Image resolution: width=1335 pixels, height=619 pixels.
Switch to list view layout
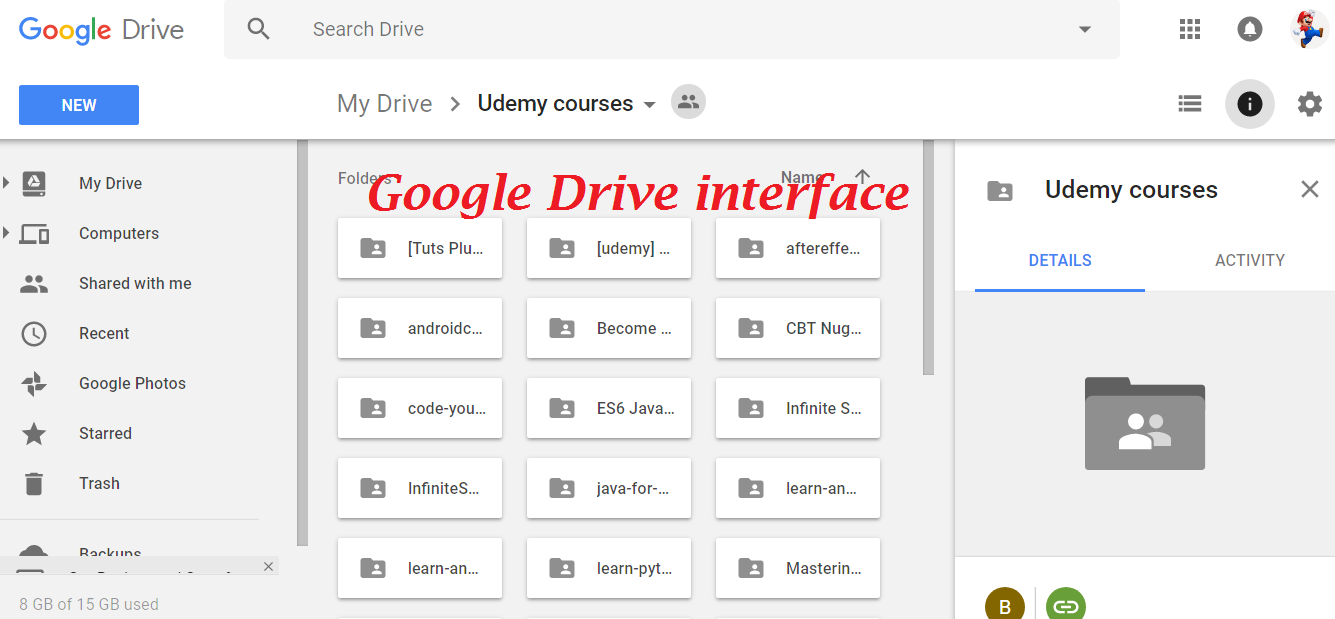(x=1190, y=104)
